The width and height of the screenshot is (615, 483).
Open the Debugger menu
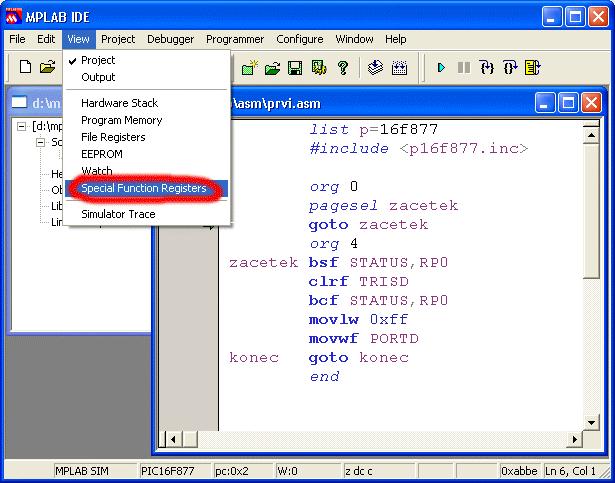(x=170, y=39)
